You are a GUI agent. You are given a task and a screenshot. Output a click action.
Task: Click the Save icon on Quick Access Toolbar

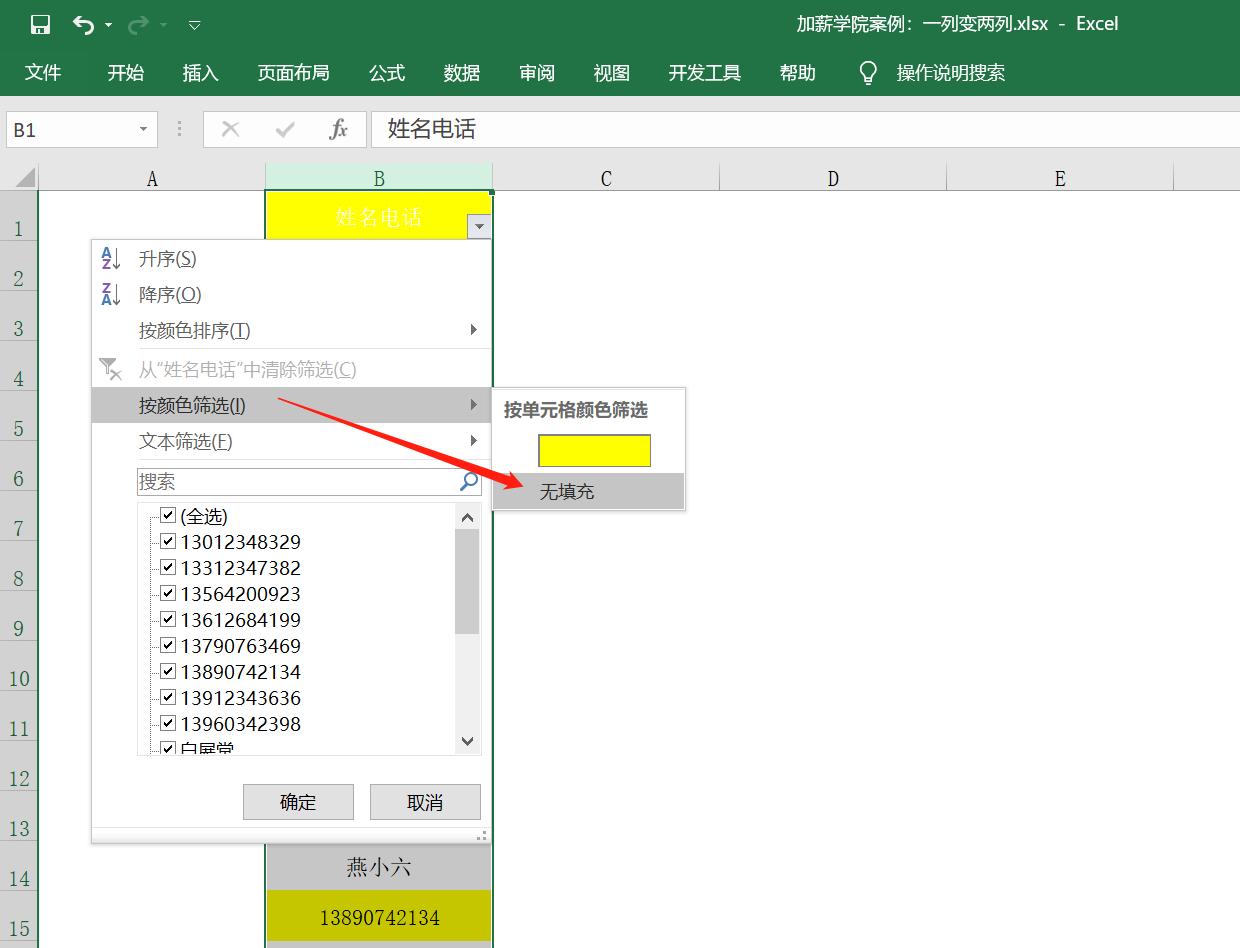tap(39, 24)
